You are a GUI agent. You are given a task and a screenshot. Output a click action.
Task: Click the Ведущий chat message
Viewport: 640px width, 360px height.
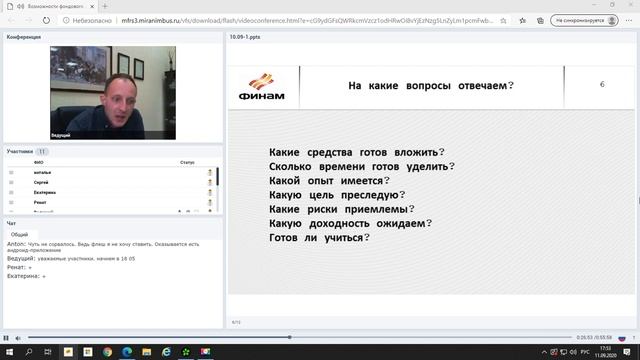point(71,258)
